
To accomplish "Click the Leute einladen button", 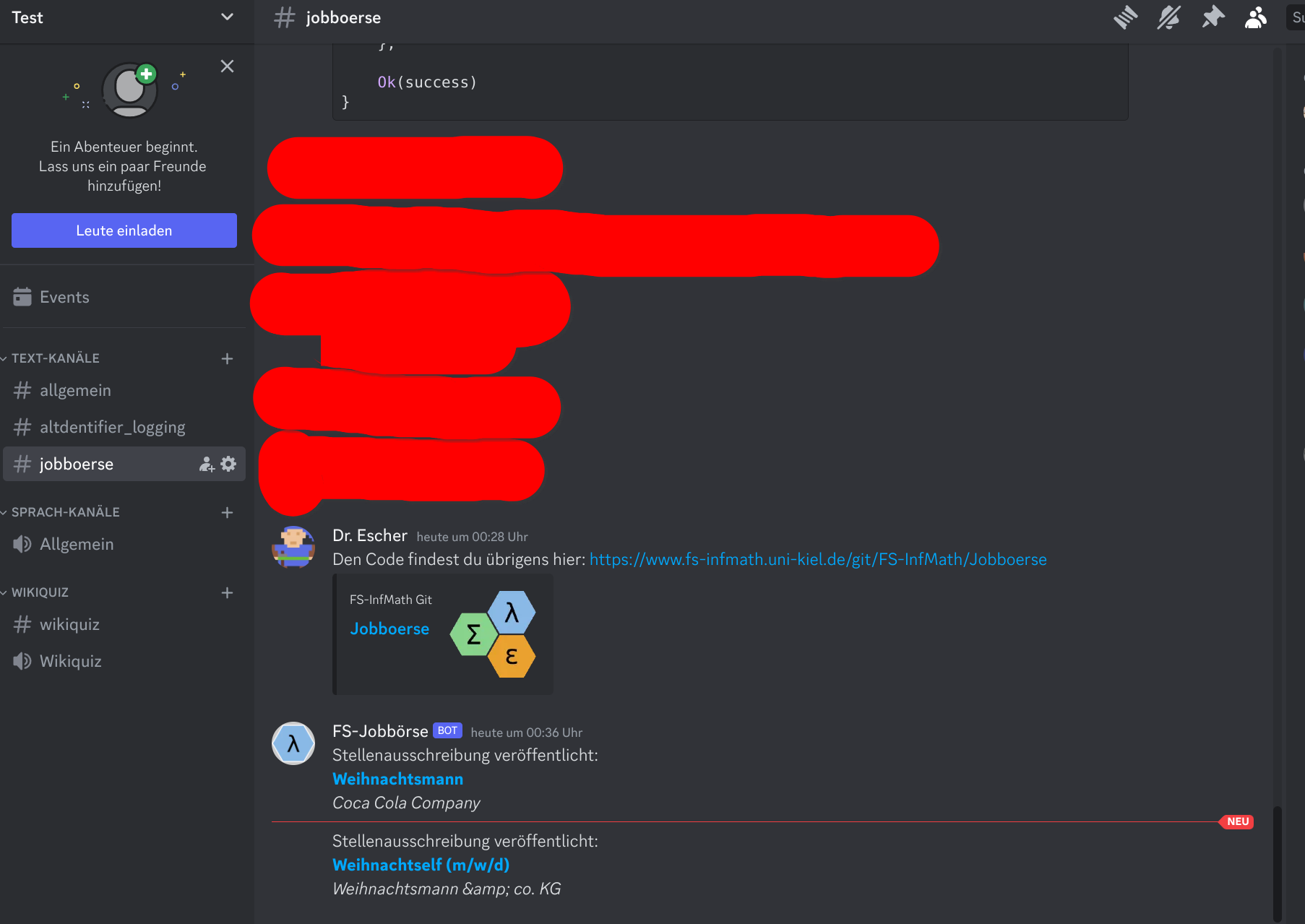I will (124, 230).
